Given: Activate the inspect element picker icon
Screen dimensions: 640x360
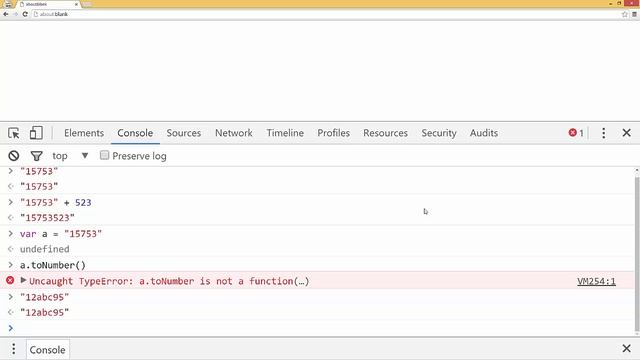Looking at the screenshot, I should [13, 133].
